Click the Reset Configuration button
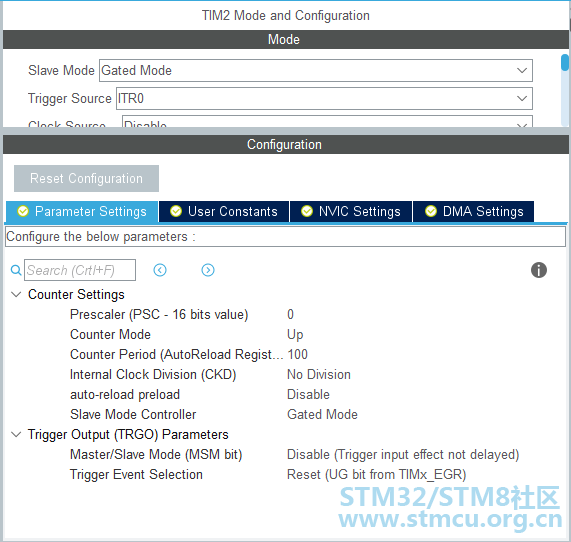 pyautogui.click(x=86, y=178)
